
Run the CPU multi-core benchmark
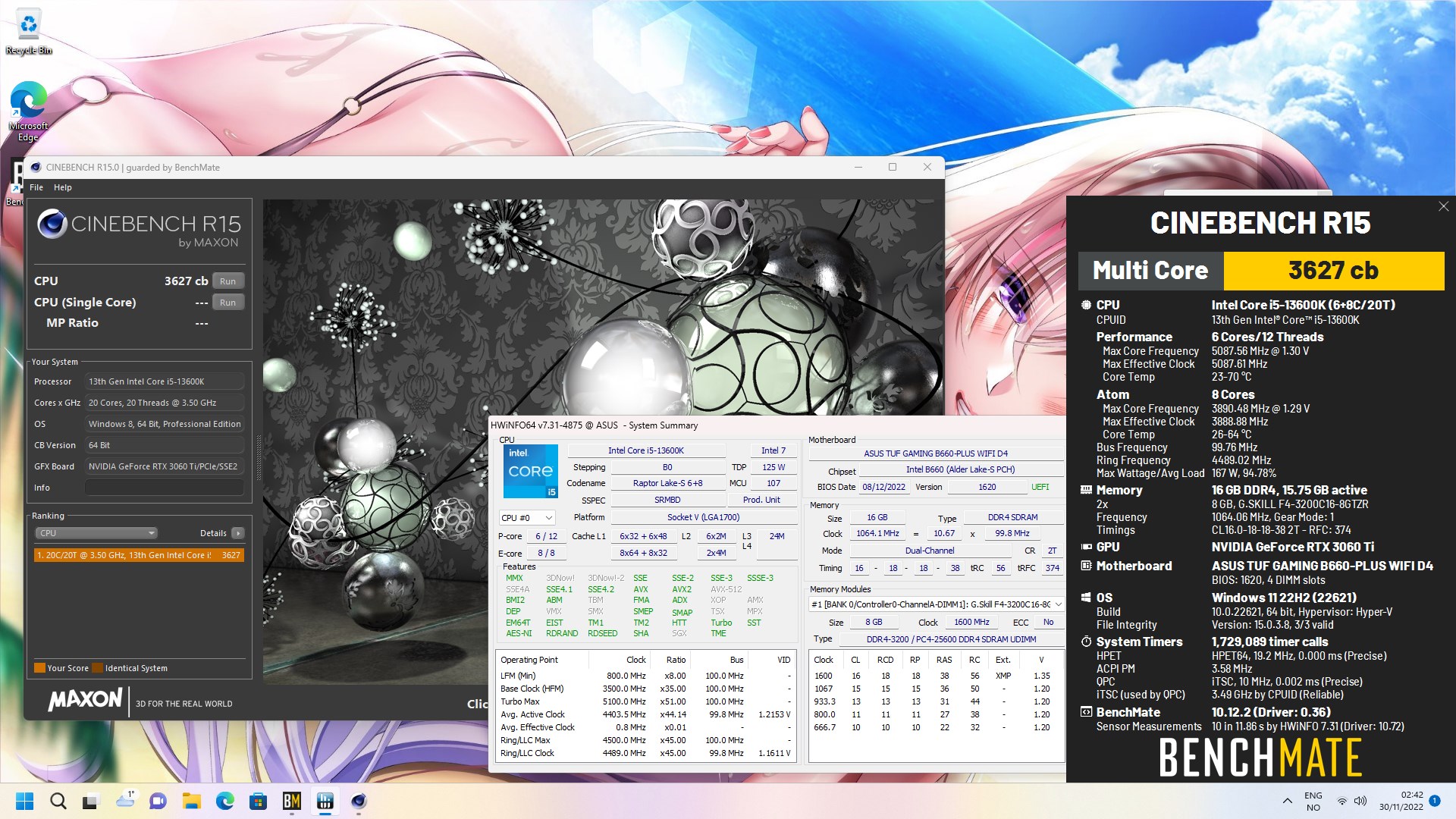228,281
